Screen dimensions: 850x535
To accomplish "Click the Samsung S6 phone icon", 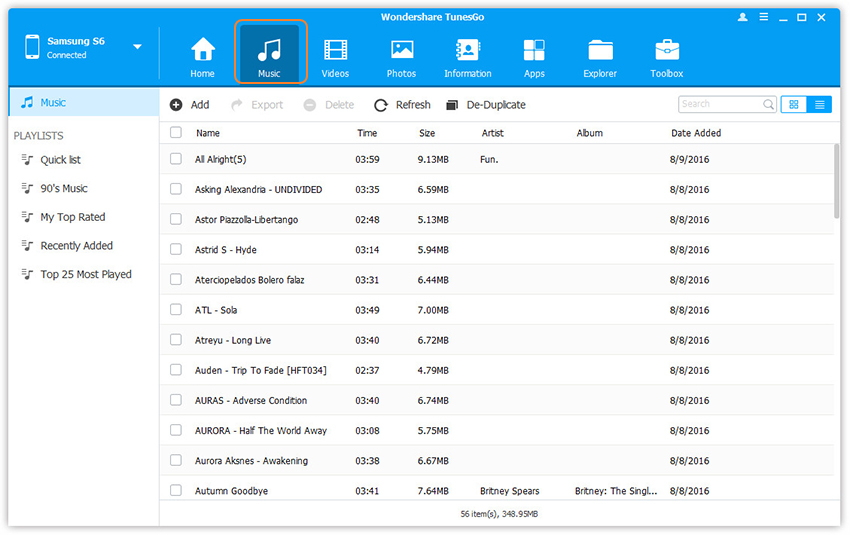I will (32, 47).
